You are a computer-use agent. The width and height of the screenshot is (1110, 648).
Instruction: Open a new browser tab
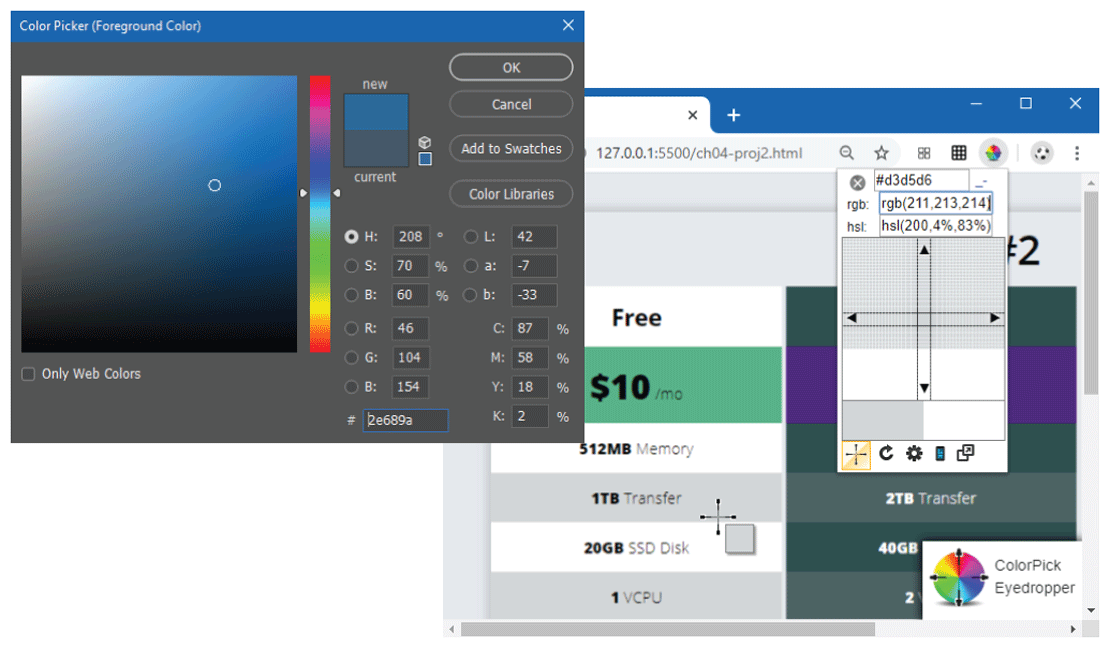(733, 115)
